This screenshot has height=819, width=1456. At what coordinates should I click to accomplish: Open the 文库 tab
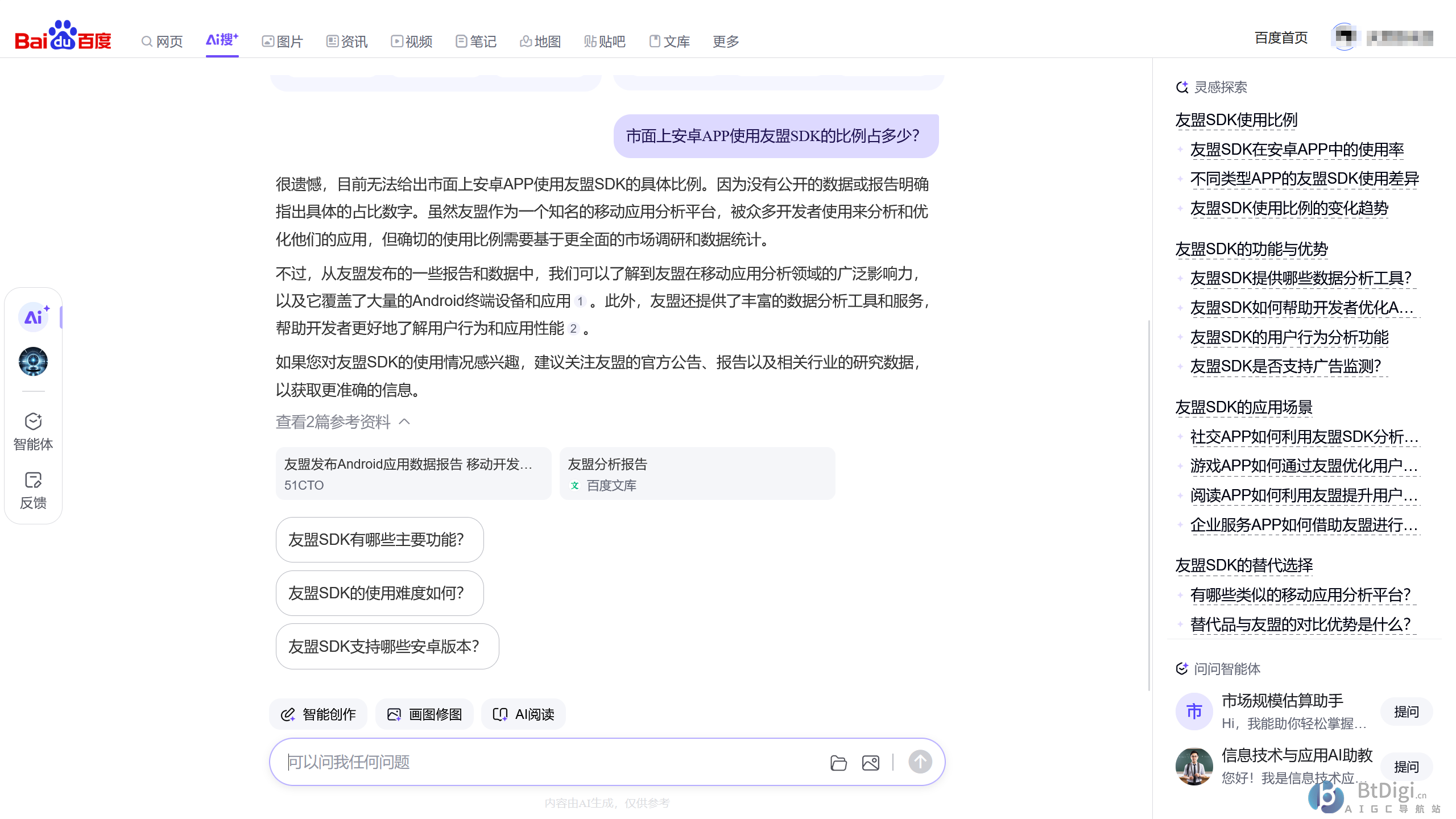coord(669,42)
